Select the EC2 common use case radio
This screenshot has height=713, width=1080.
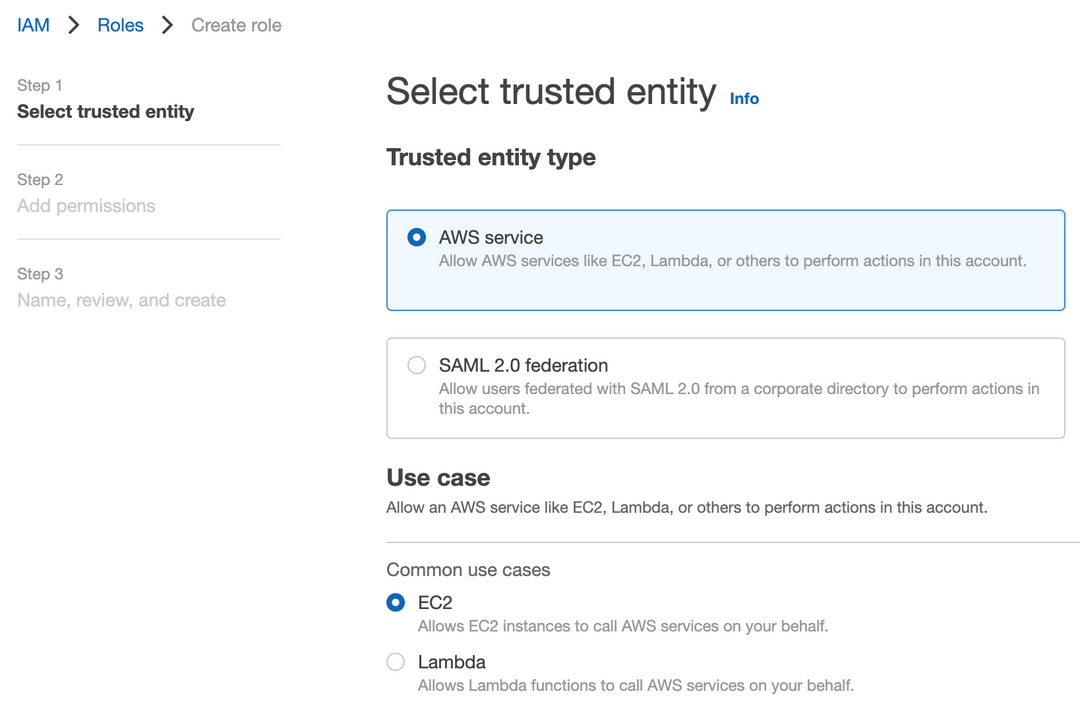pos(395,602)
